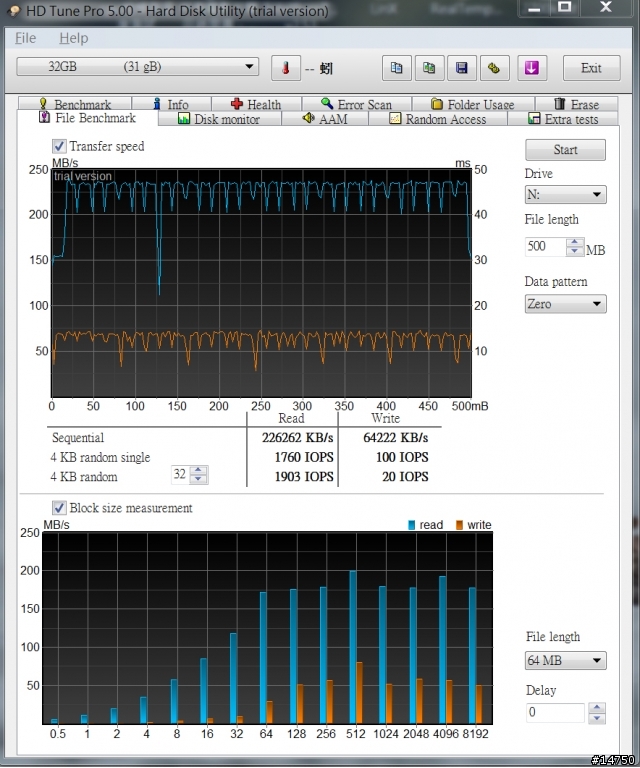Click the save screenshot floppy icon
The image size is (640, 768).
pyautogui.click(x=461, y=68)
